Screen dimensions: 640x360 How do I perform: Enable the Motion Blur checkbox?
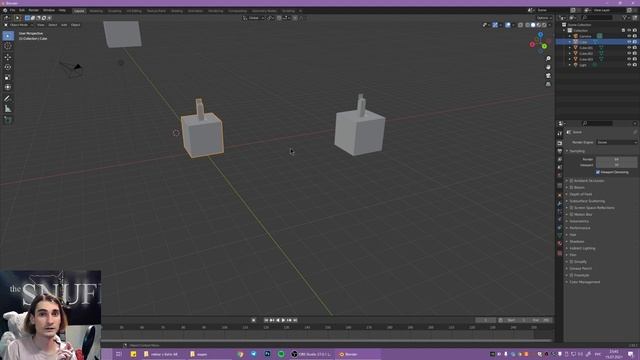point(571,214)
